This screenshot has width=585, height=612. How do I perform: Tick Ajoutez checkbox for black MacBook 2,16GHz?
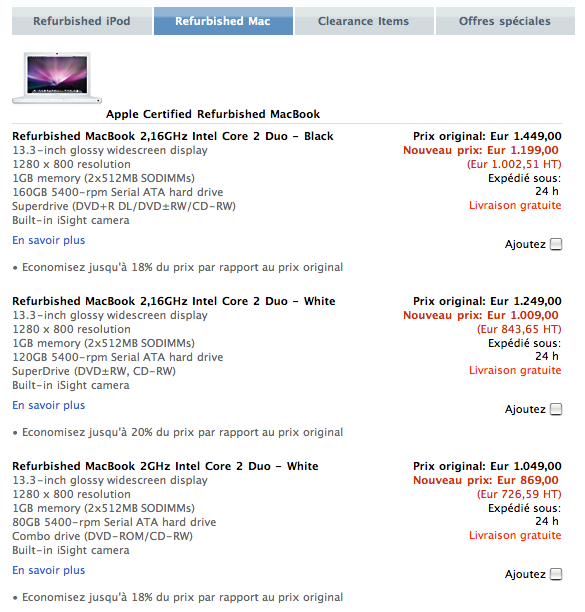tap(556, 244)
